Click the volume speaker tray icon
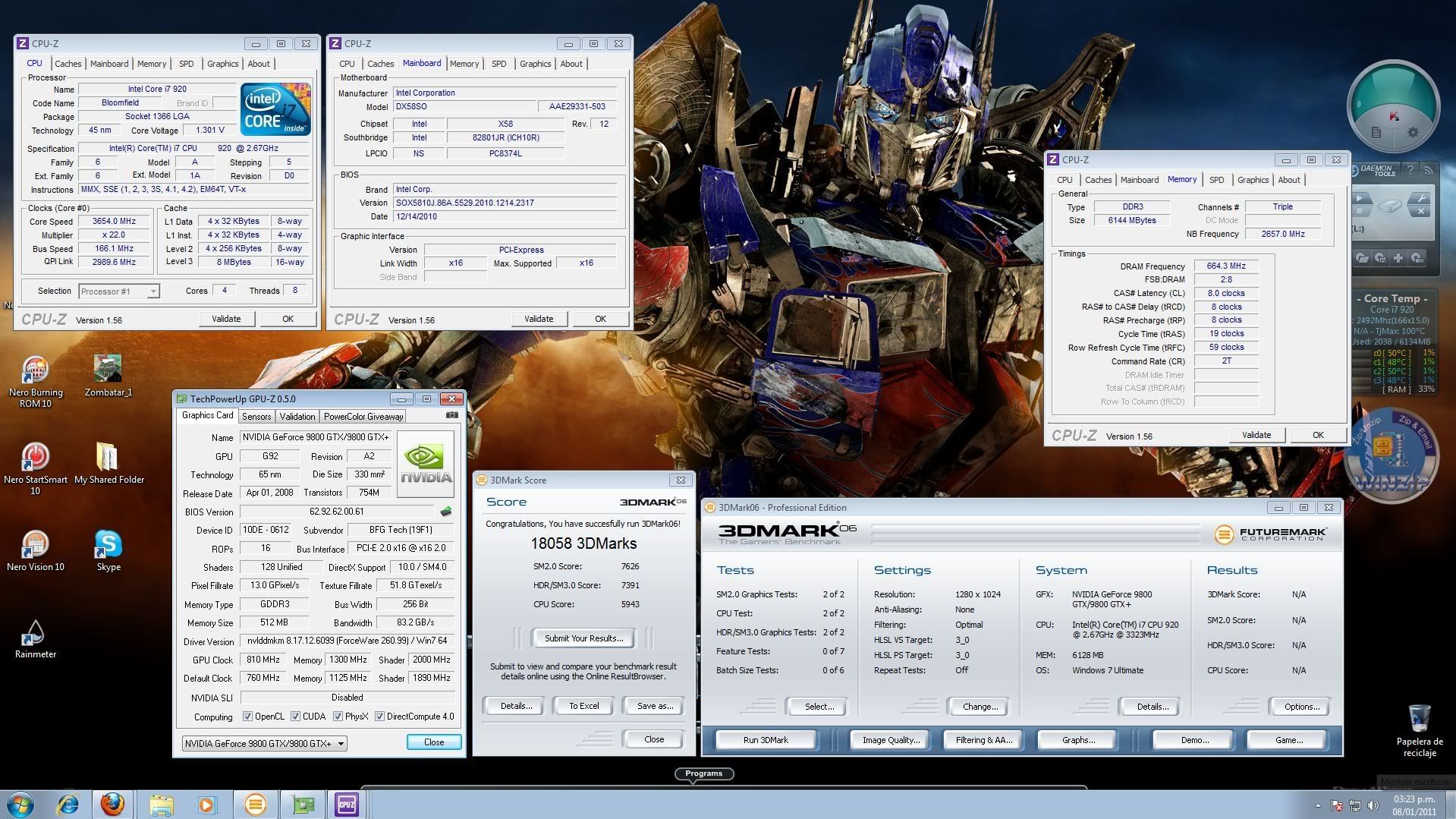The width and height of the screenshot is (1456, 819). 1373,805
